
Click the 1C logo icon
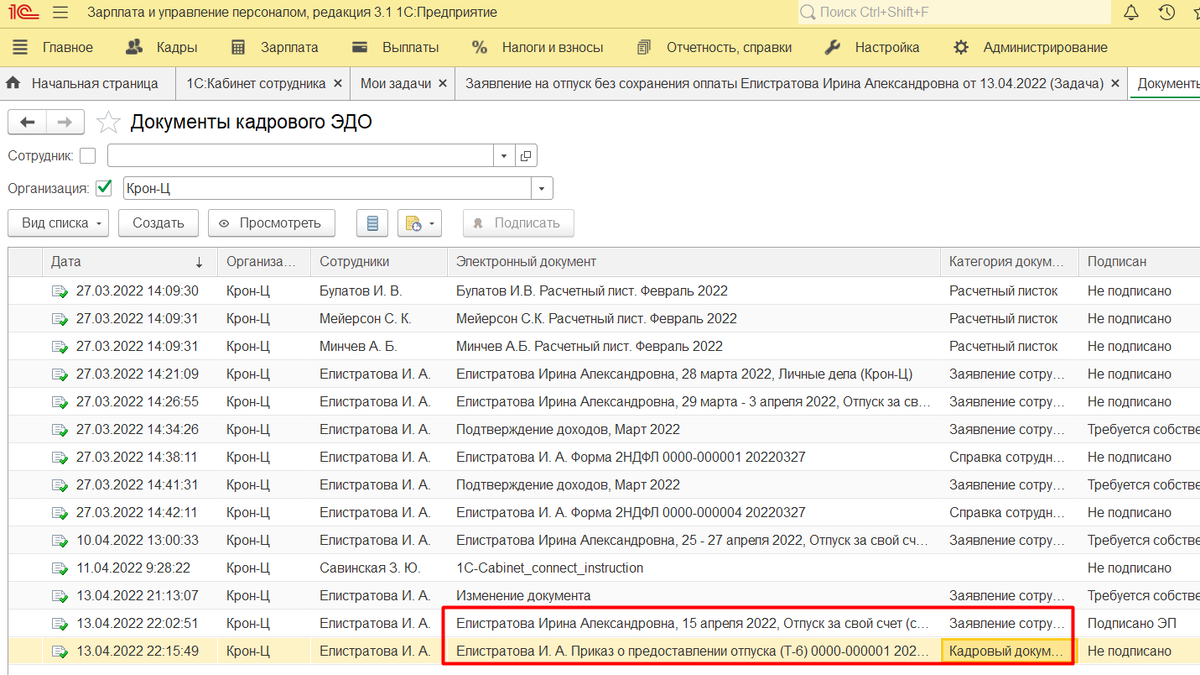(x=22, y=13)
